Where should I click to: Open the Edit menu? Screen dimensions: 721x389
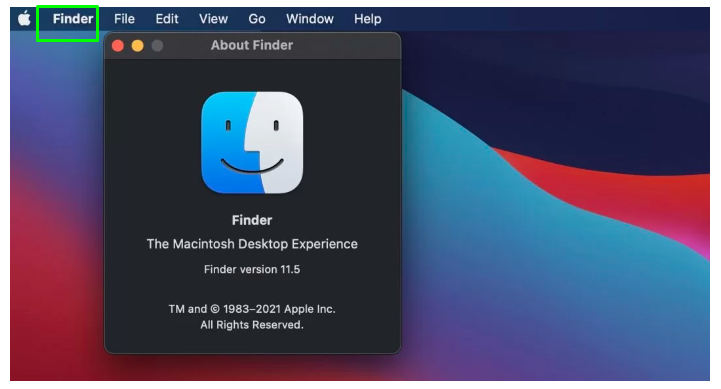(166, 19)
